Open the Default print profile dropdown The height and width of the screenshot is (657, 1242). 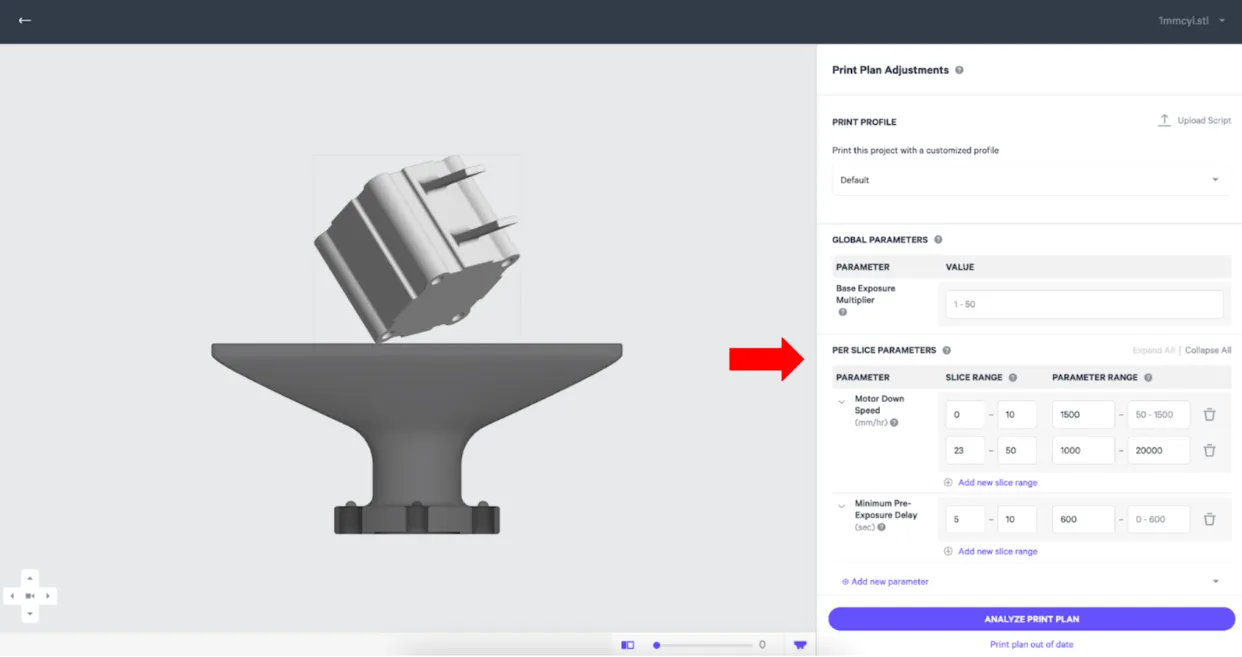pyautogui.click(x=1030, y=180)
